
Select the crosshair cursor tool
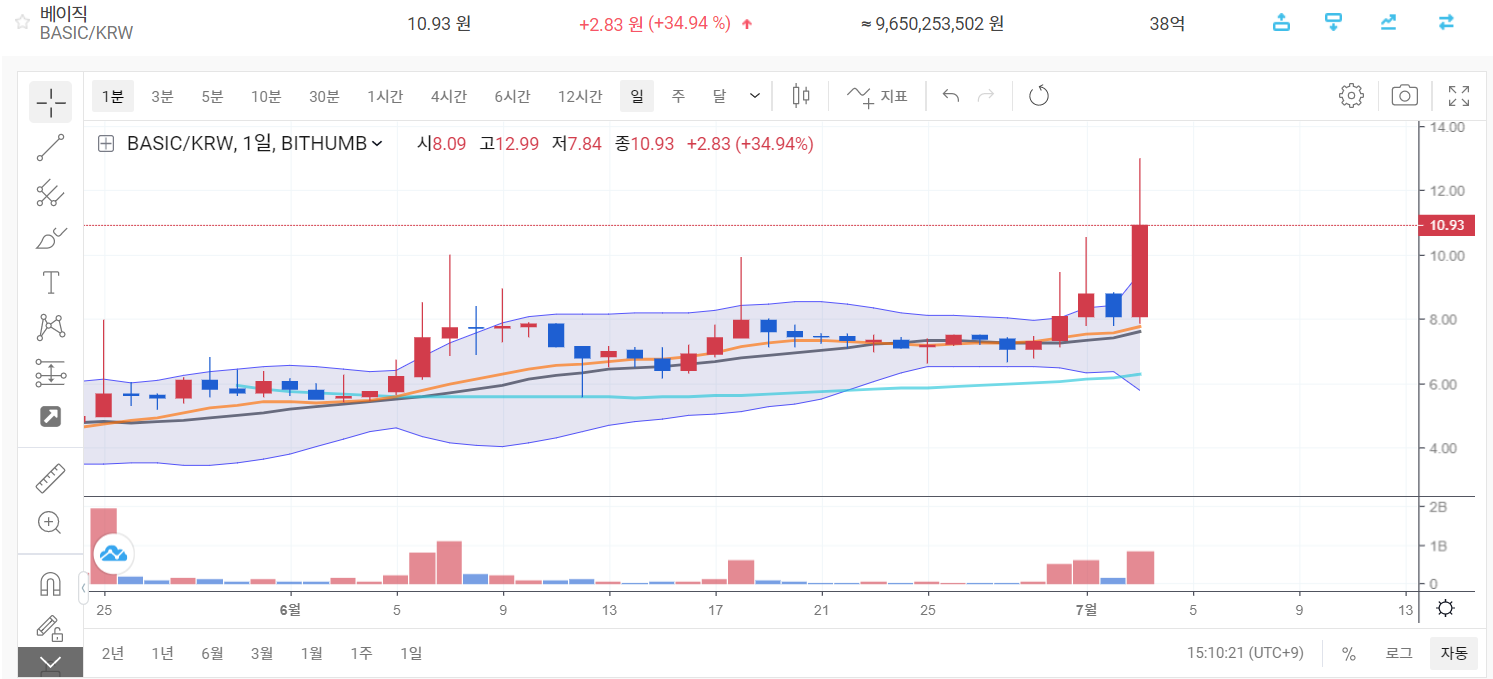coord(50,101)
